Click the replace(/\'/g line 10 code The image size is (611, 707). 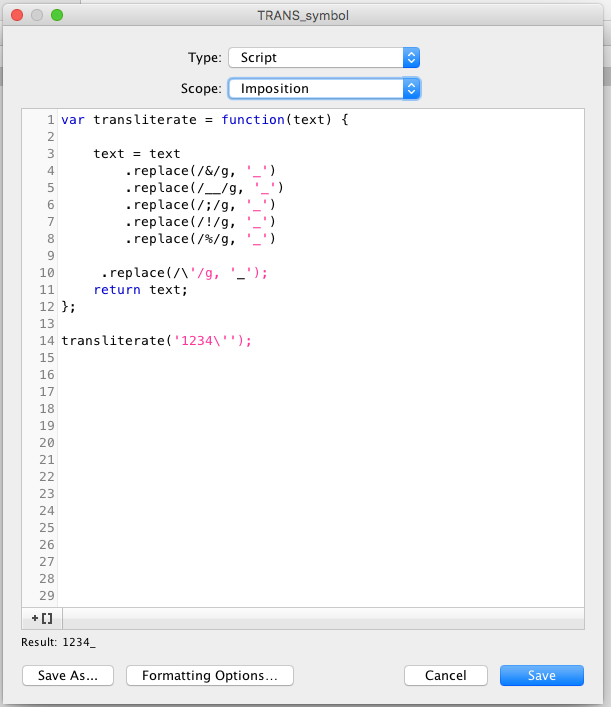click(184, 273)
